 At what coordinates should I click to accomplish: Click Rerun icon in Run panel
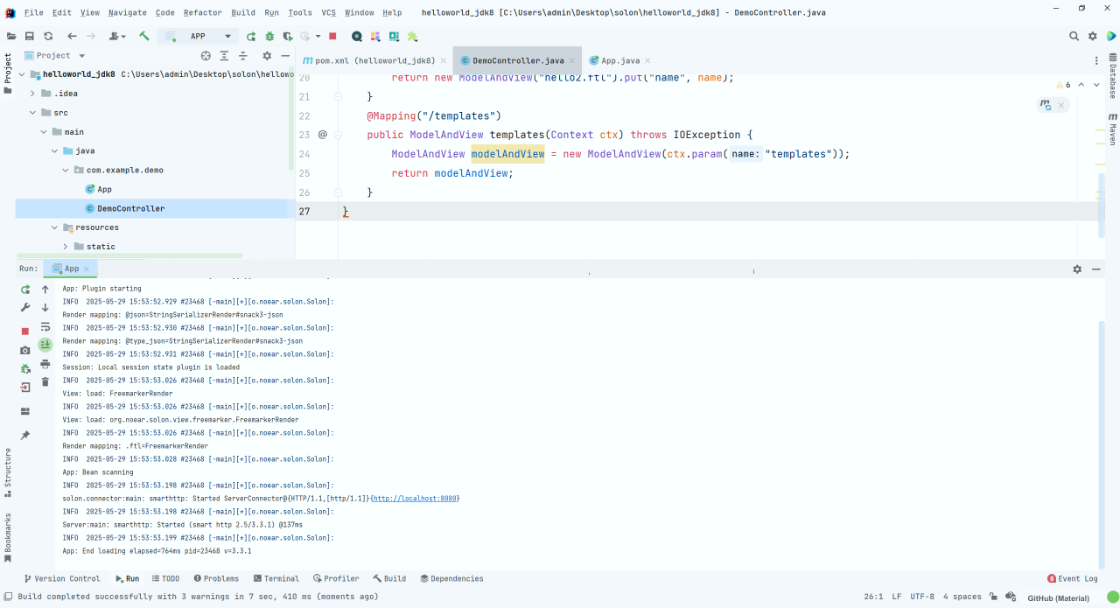coord(25,289)
